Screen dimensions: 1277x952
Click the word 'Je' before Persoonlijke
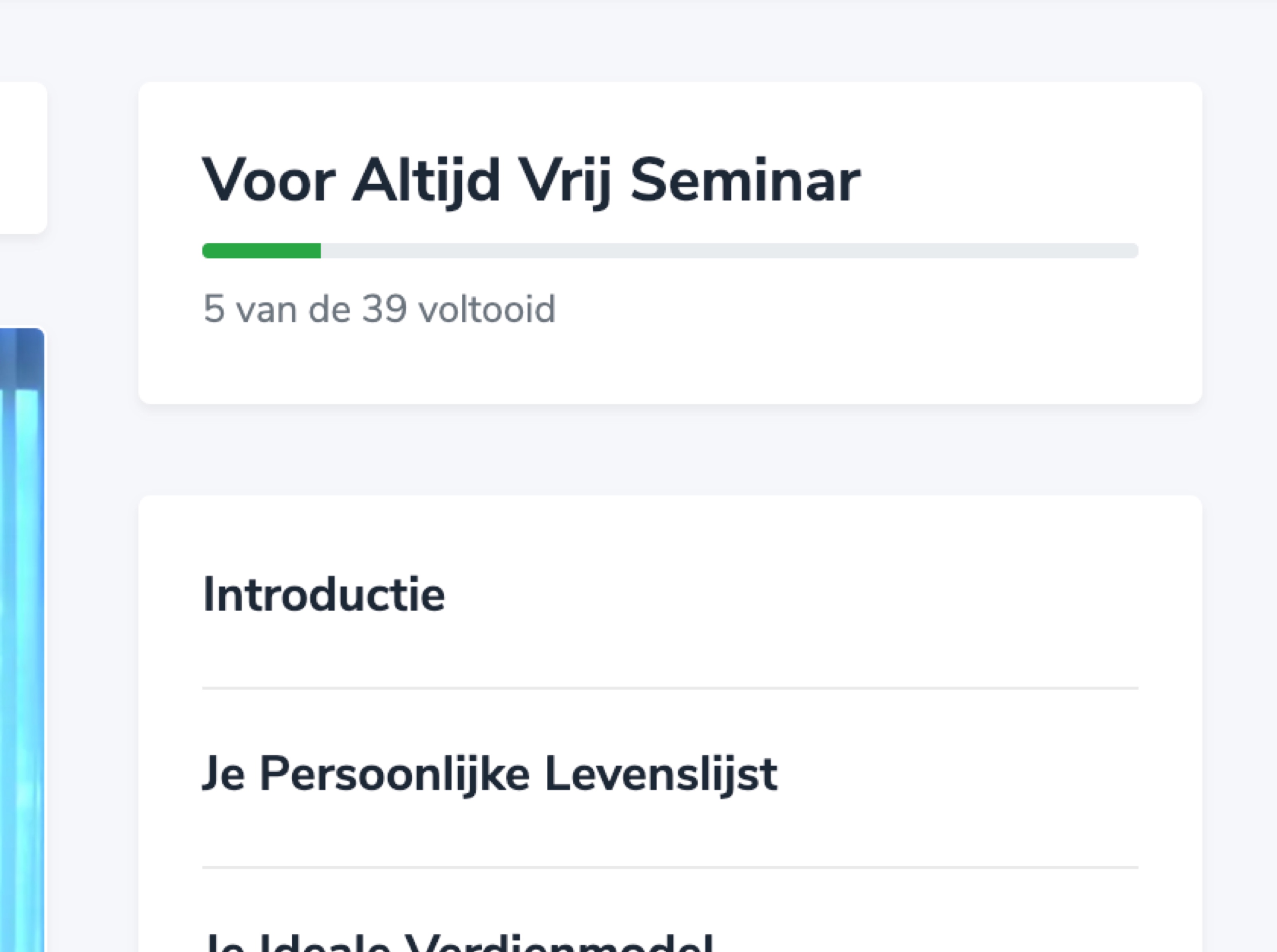(x=223, y=774)
